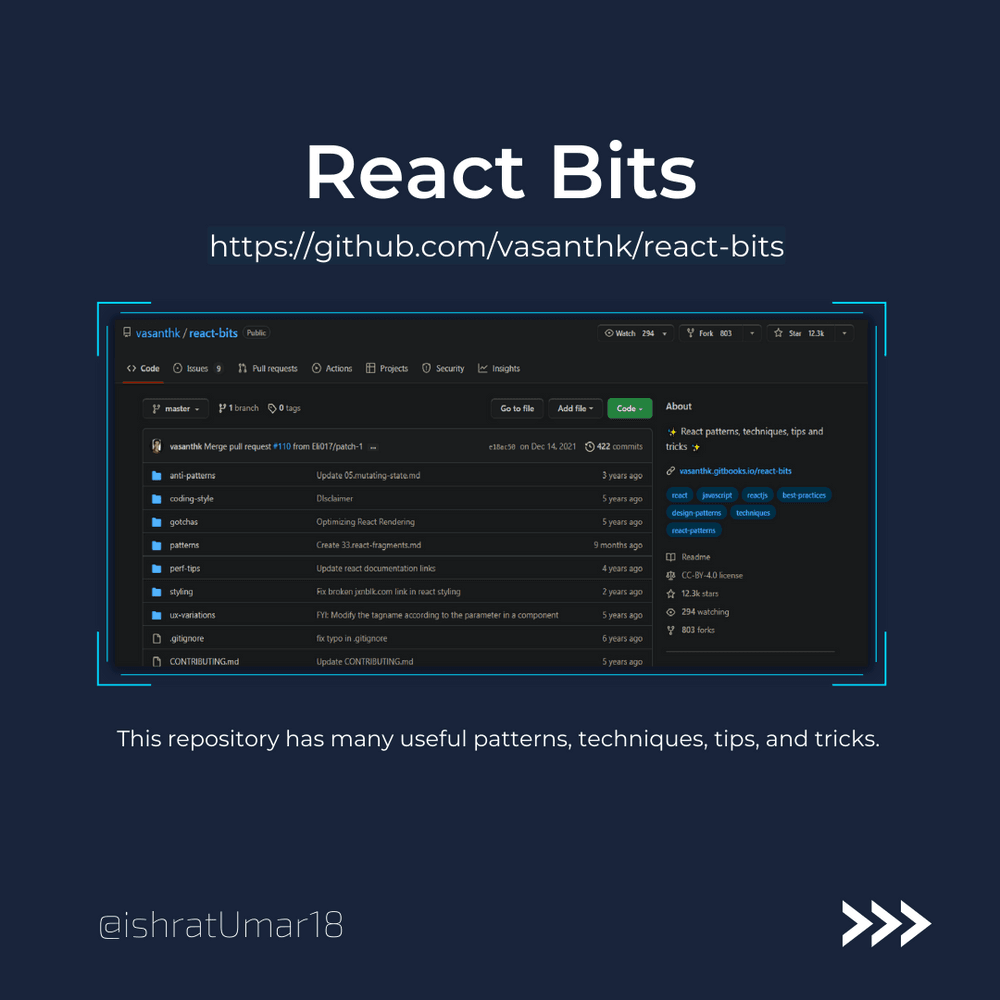The image size is (1000, 1000).
Task: Open the master branch dropdown
Action: click(x=176, y=409)
